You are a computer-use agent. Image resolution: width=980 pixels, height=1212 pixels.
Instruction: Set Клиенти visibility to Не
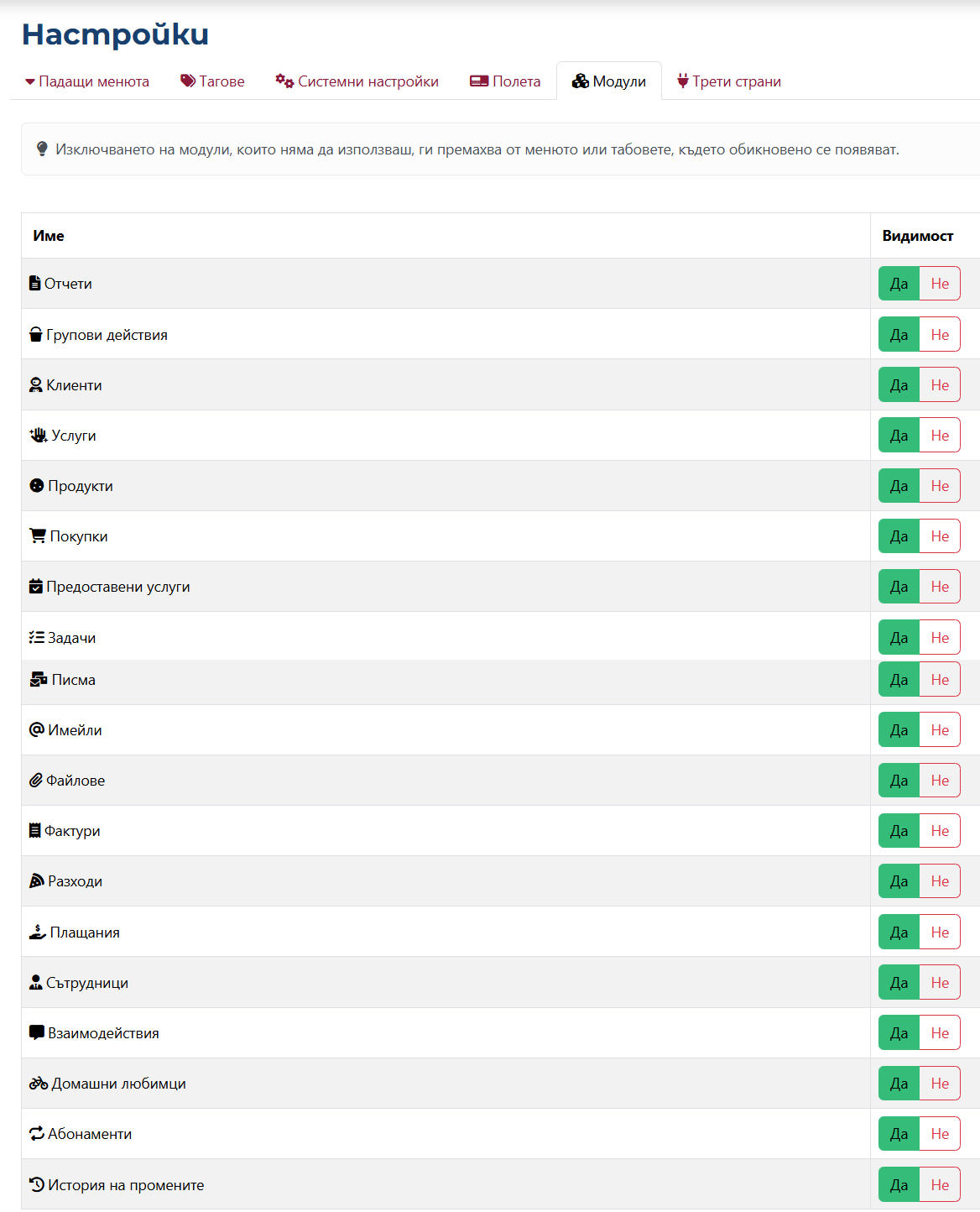pos(940,384)
